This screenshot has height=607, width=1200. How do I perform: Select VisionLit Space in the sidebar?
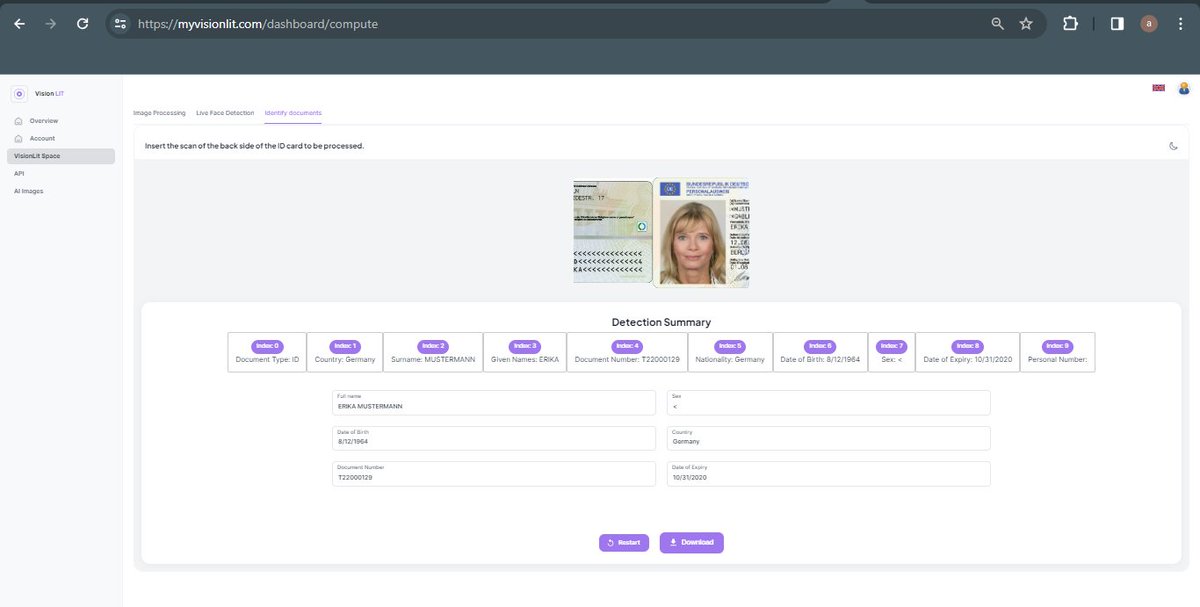point(60,156)
